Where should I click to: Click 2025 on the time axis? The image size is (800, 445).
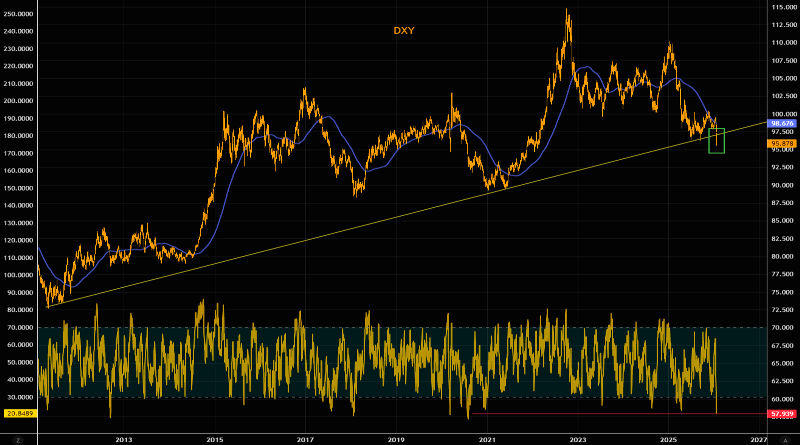(669, 438)
